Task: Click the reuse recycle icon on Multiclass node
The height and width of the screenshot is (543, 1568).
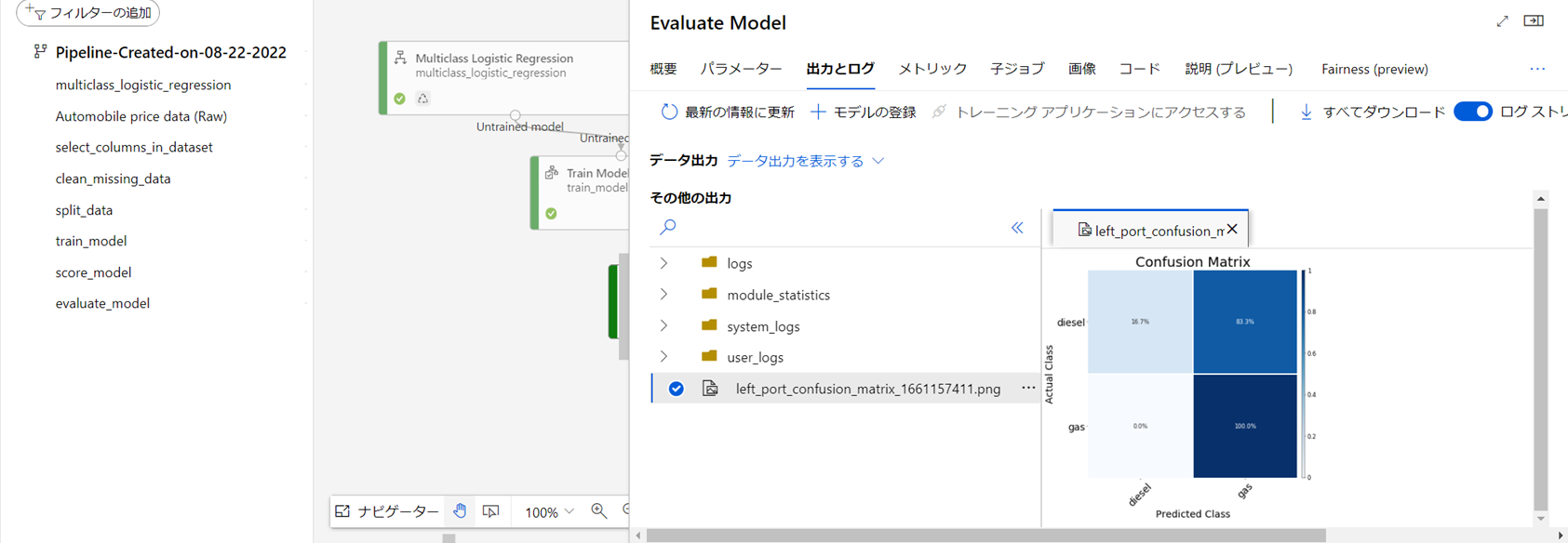Action: pyautogui.click(x=422, y=99)
